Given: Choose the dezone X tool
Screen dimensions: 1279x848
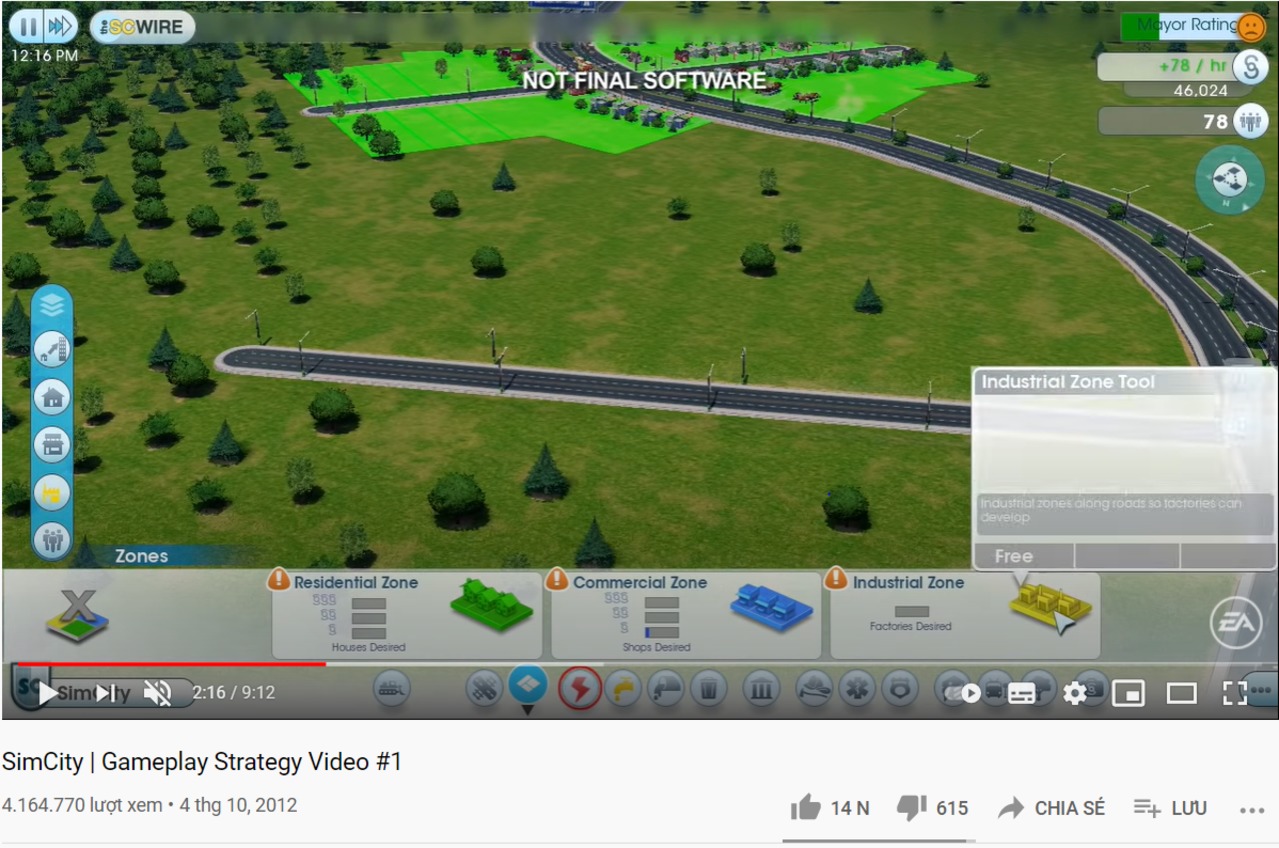Looking at the screenshot, I should tap(78, 614).
